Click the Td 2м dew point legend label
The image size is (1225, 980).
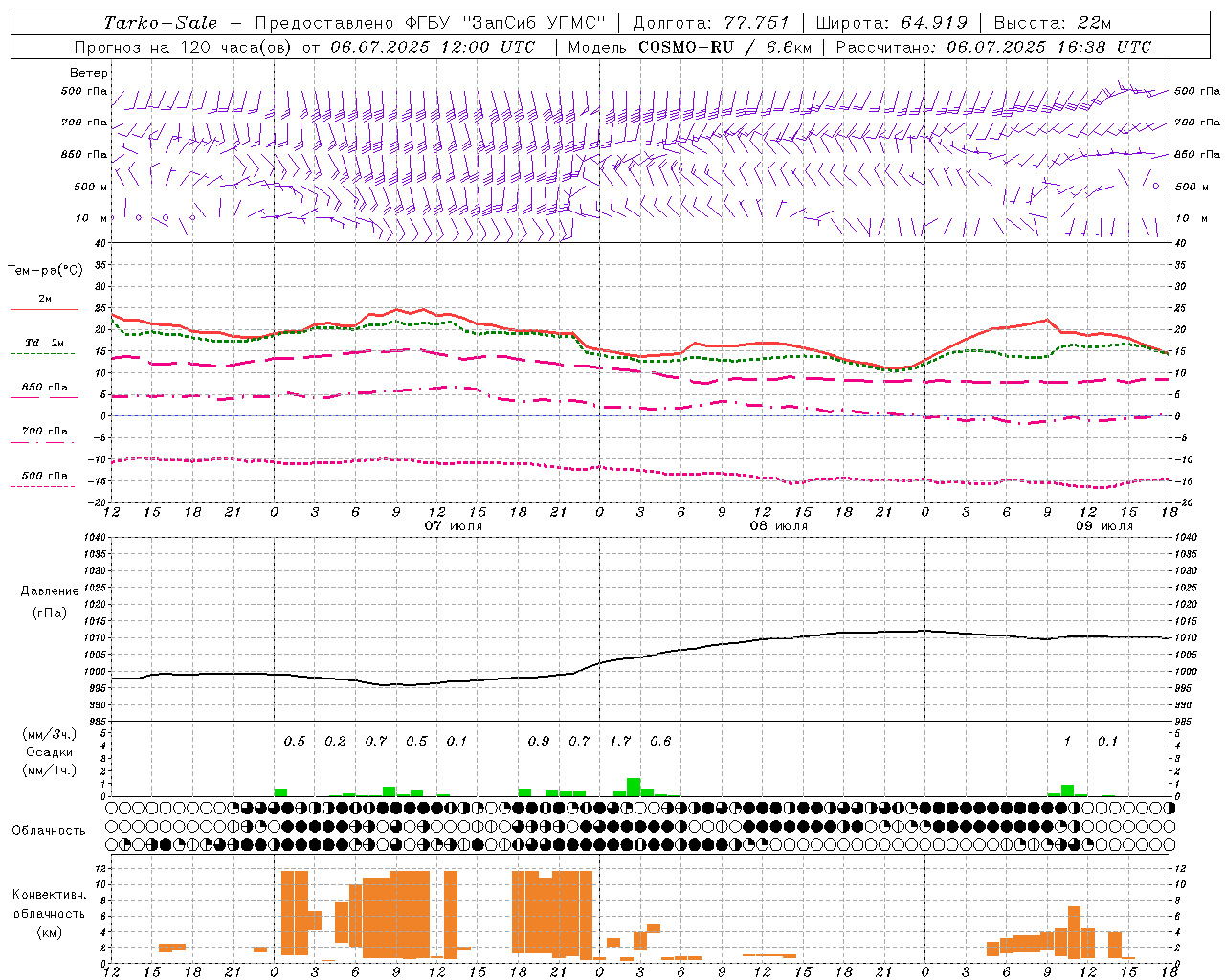pos(44,343)
